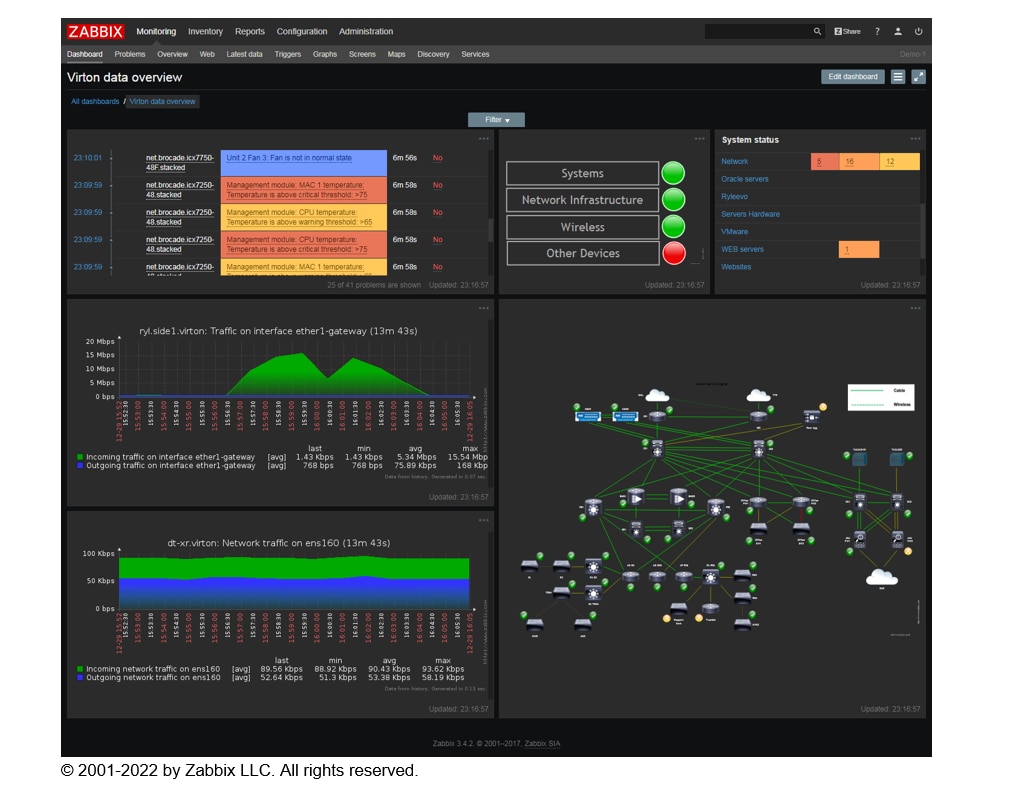Click the left cloud icon in network map

point(657,395)
